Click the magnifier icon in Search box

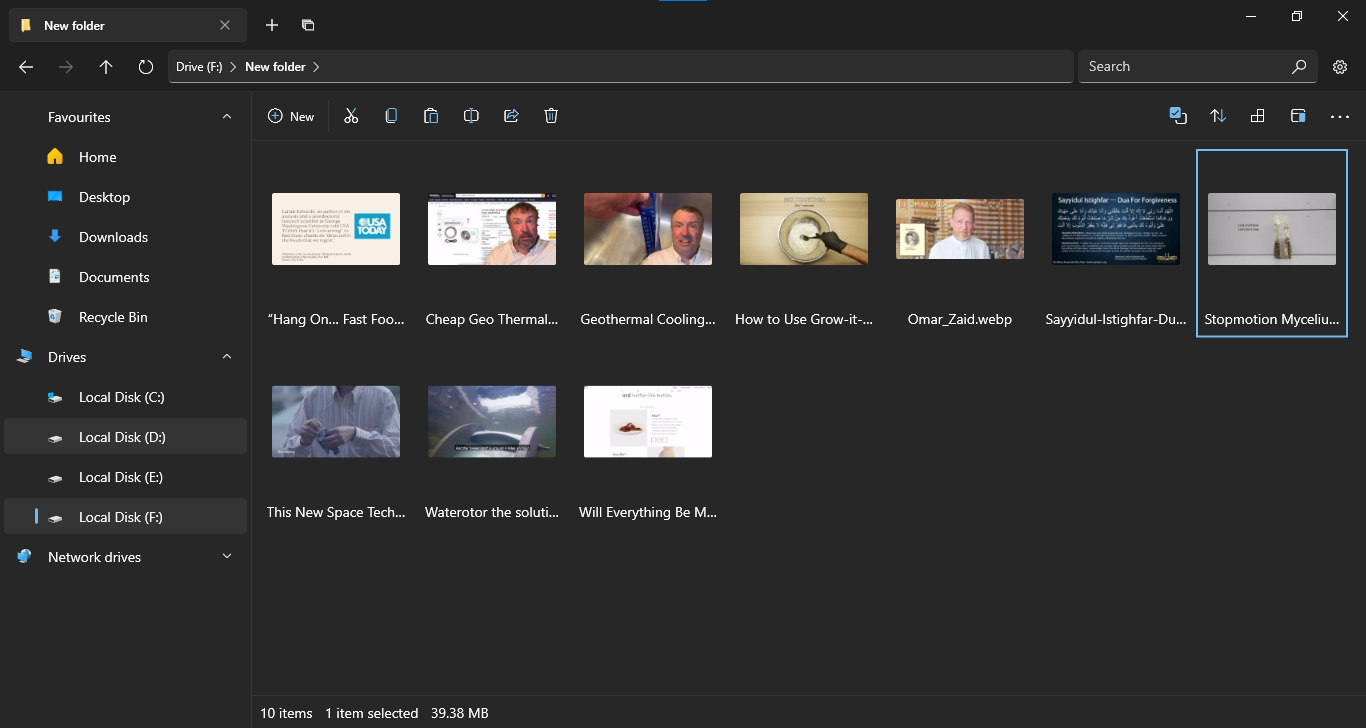pyautogui.click(x=1299, y=67)
